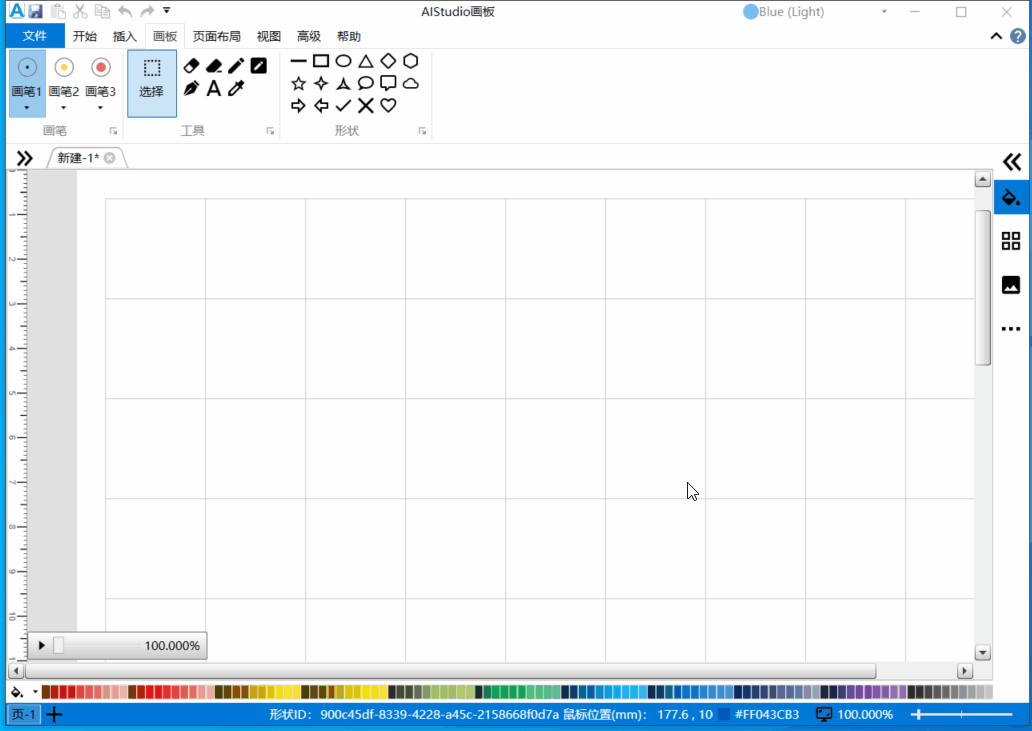
Task: Pick the cloud shape
Action: click(410, 83)
